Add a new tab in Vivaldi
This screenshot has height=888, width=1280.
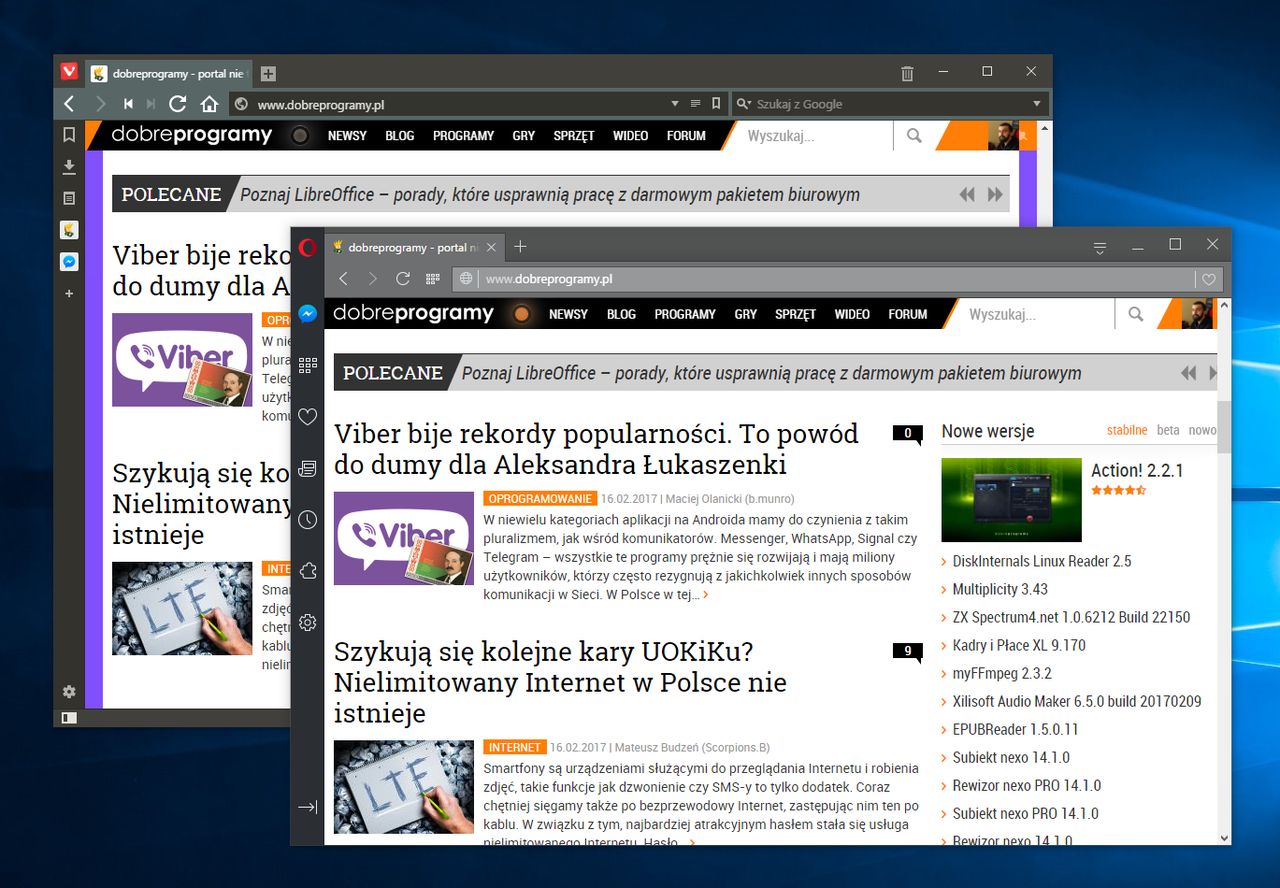268,73
